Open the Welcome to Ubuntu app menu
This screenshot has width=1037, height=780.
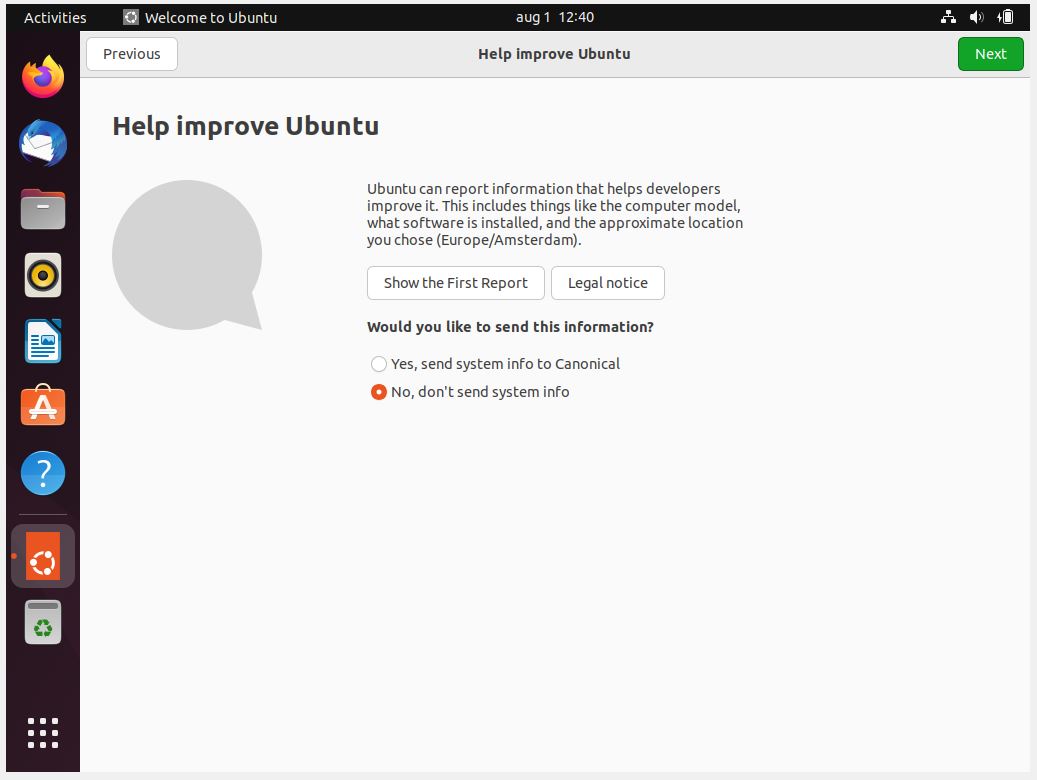(x=200, y=17)
